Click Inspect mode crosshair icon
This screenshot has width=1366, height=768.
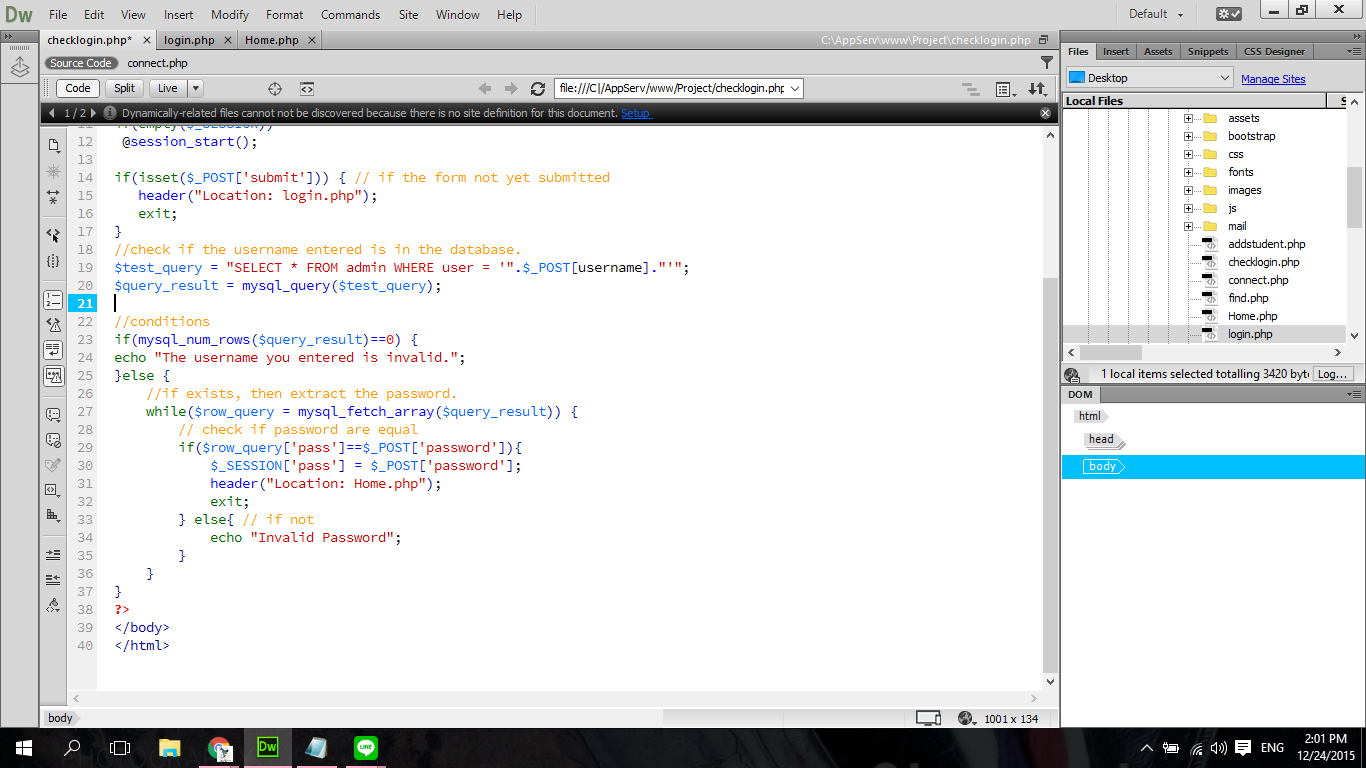275,88
